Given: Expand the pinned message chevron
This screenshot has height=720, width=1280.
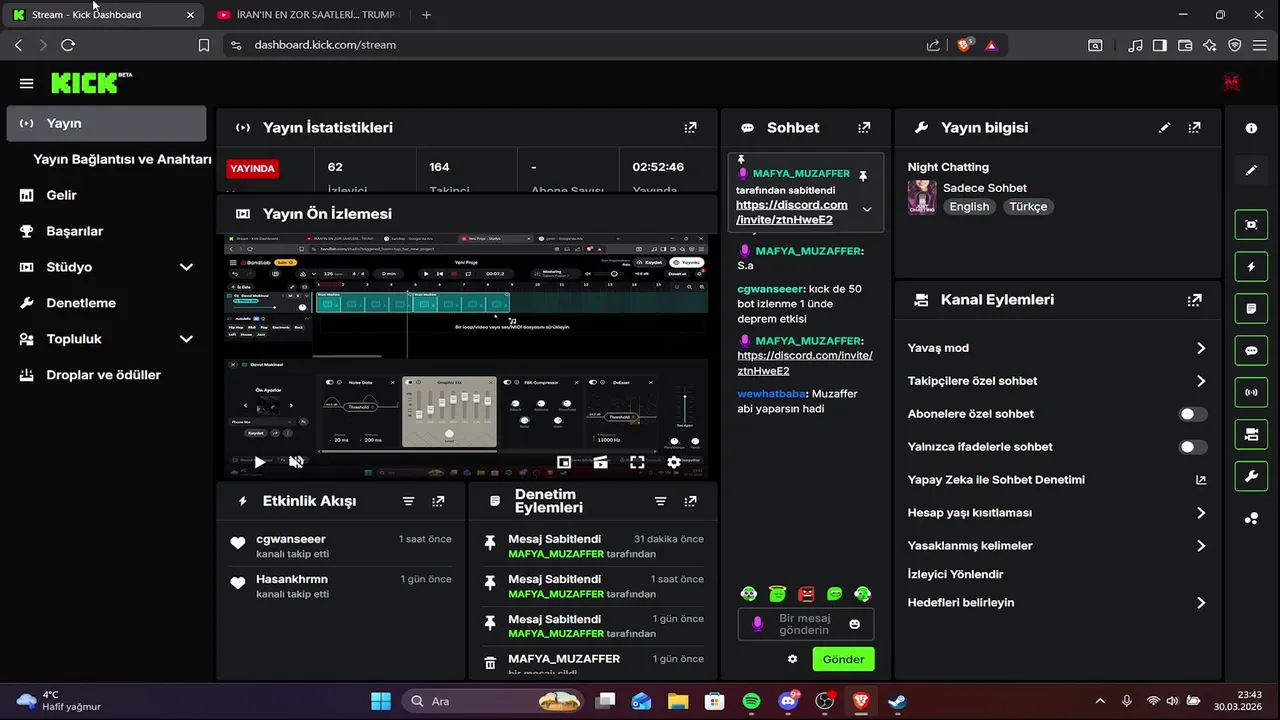Looking at the screenshot, I should pos(866,210).
